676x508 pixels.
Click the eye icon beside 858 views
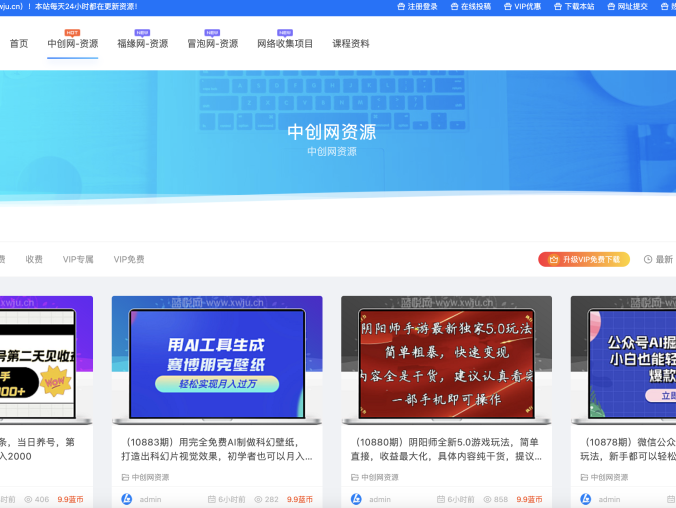point(488,499)
